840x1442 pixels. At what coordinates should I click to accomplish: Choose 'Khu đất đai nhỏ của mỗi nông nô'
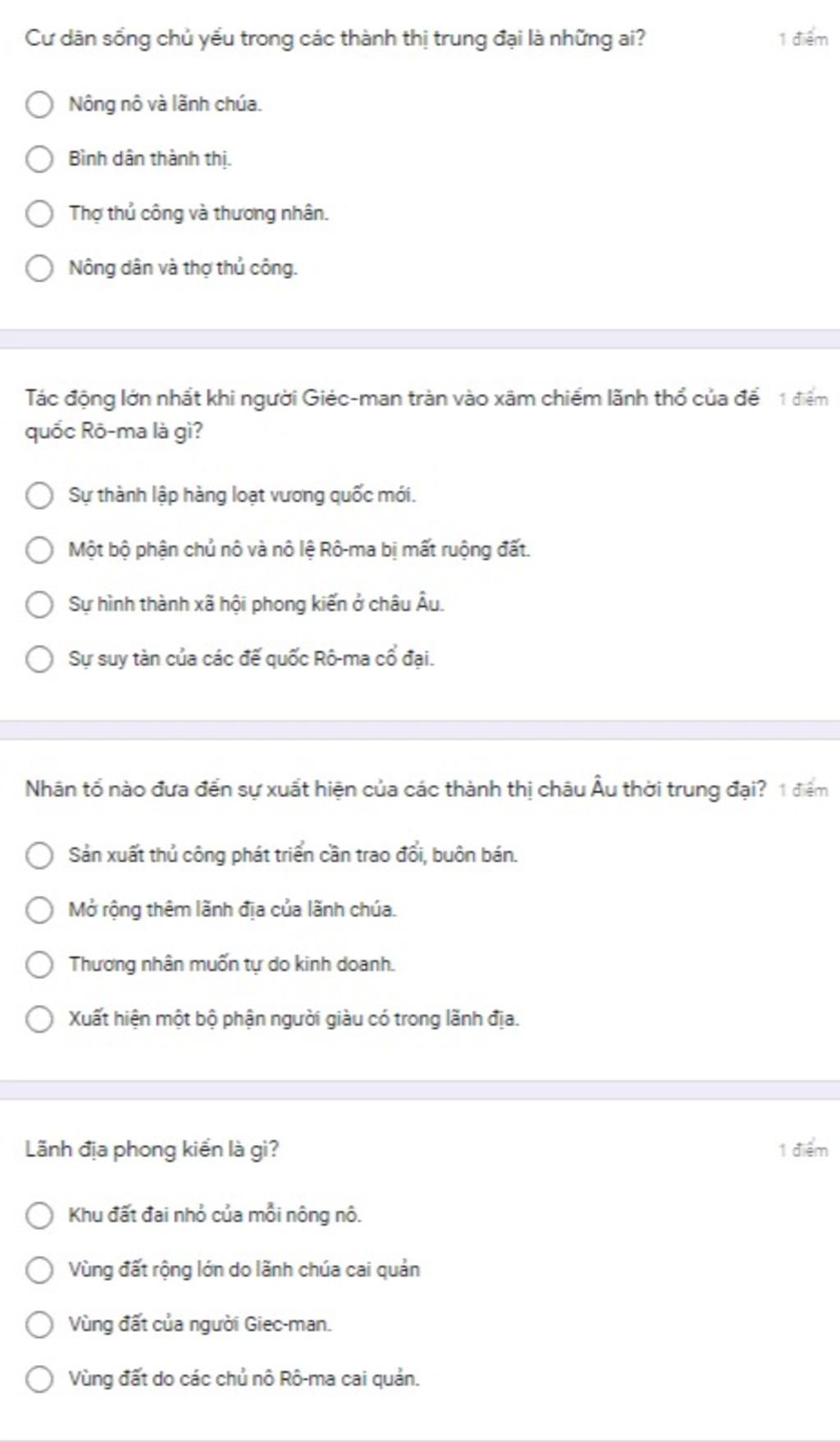[39, 1216]
